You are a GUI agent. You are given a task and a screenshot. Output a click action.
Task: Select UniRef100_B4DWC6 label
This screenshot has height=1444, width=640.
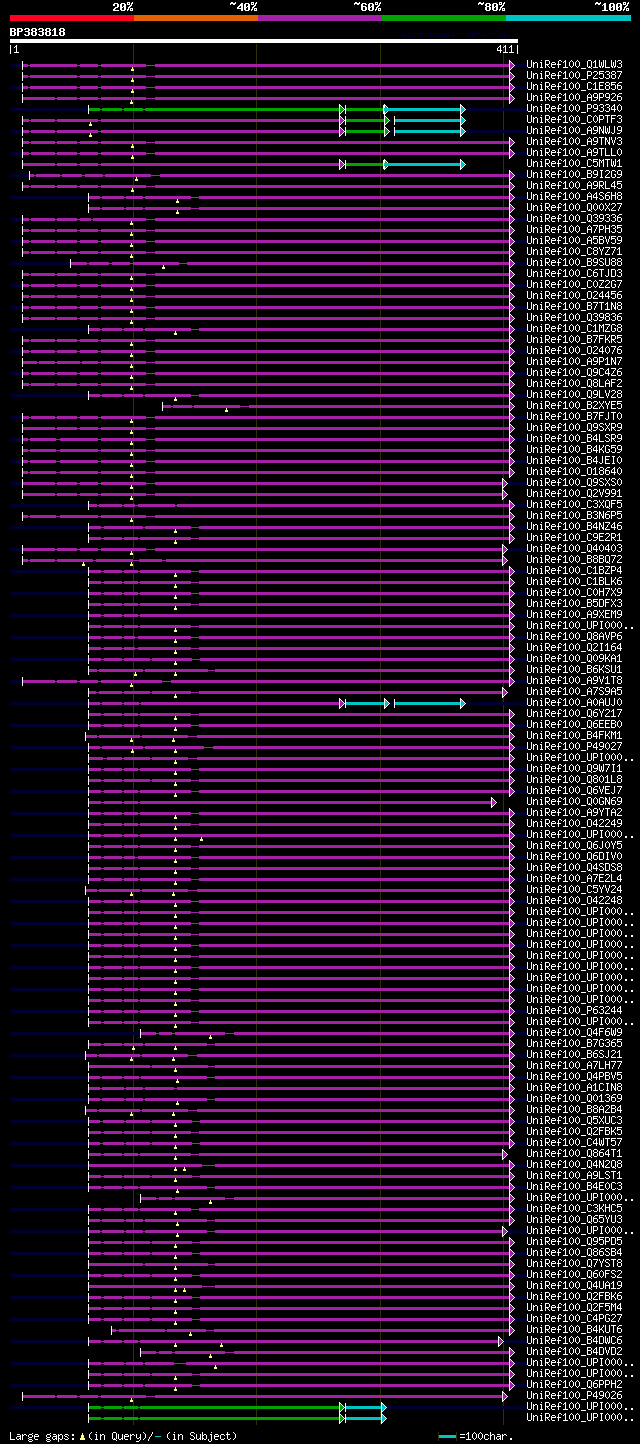(574, 1340)
